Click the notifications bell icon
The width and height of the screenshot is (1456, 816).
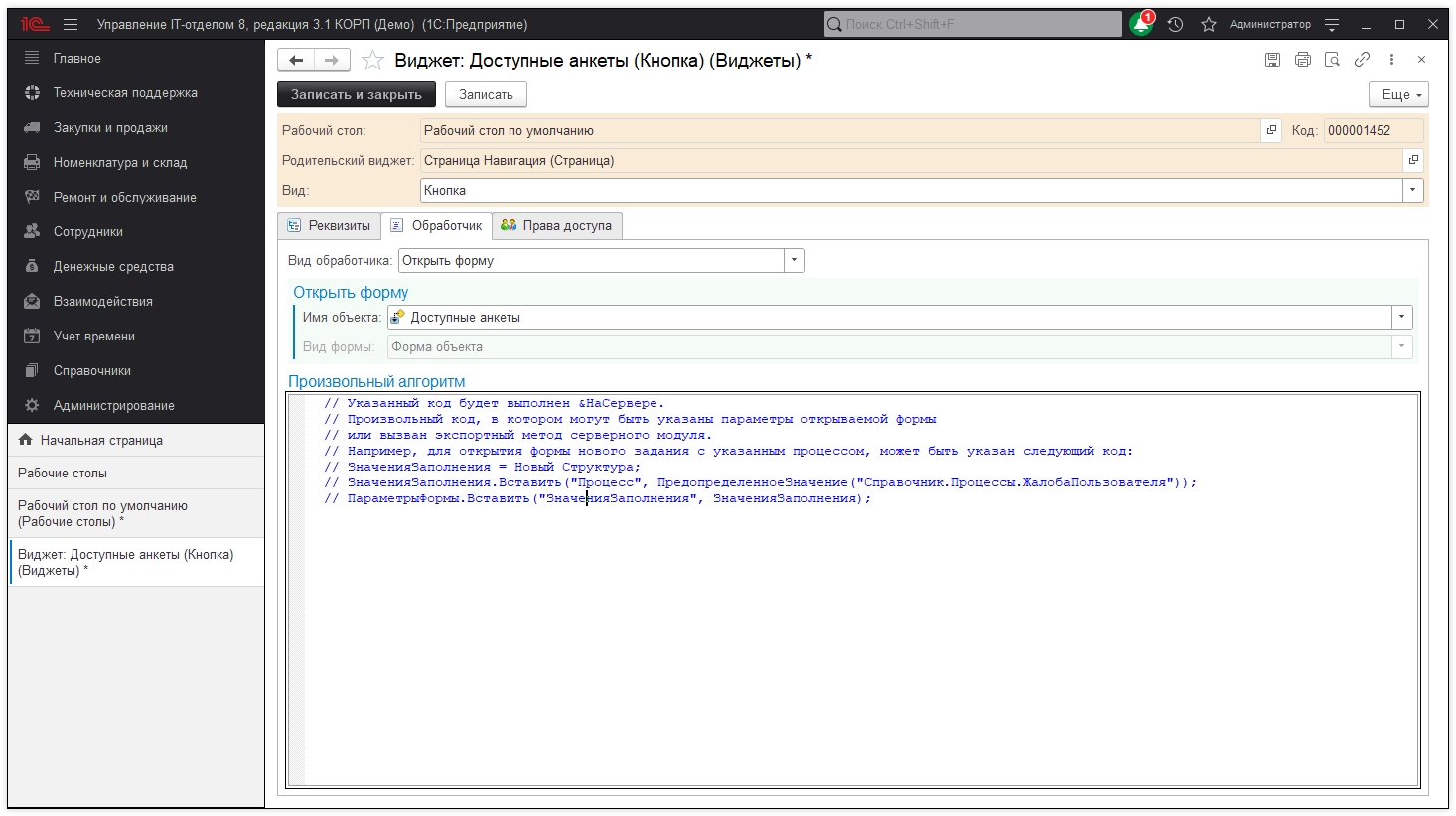coord(1141,25)
